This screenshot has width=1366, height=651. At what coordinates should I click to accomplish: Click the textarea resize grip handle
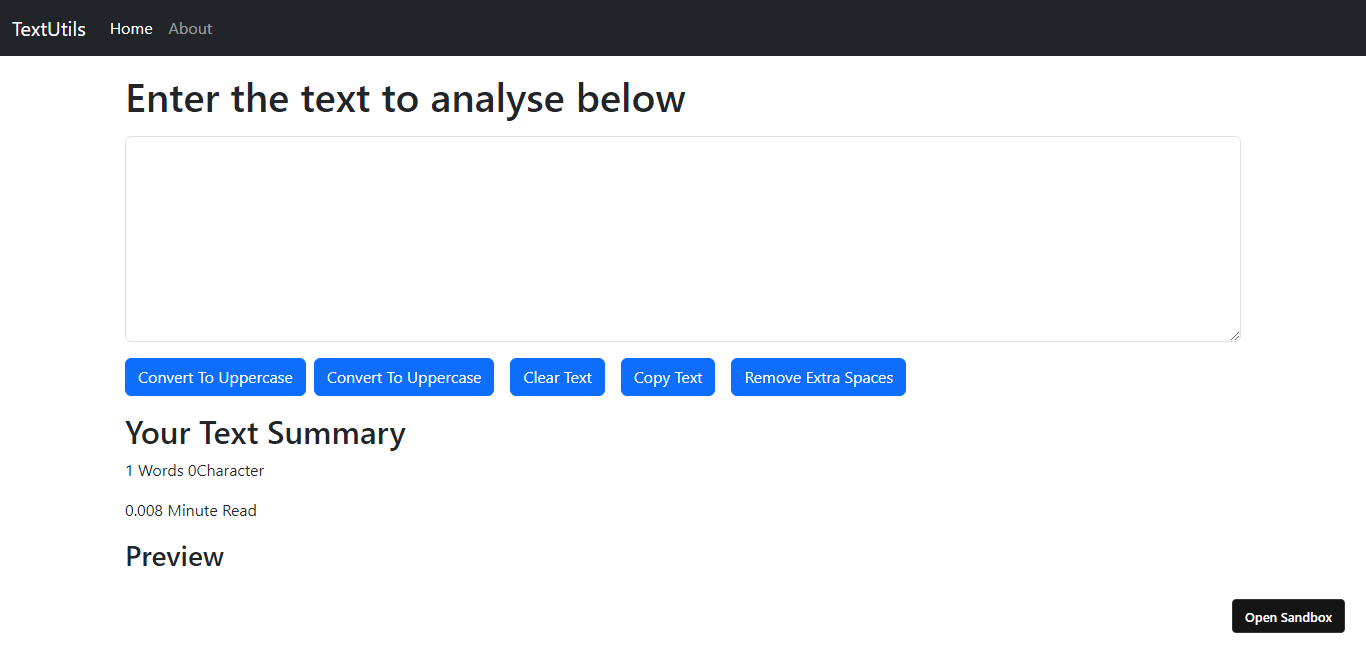(x=1235, y=336)
